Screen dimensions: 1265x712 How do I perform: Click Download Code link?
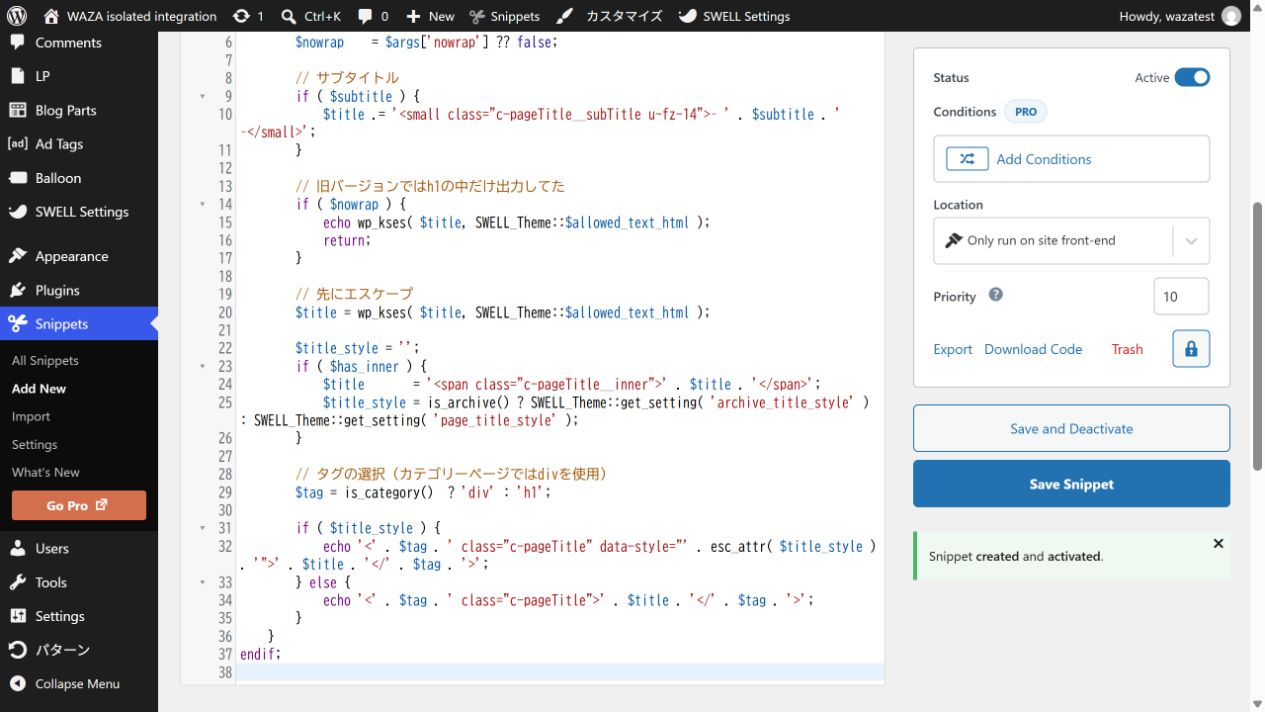[1033, 349]
